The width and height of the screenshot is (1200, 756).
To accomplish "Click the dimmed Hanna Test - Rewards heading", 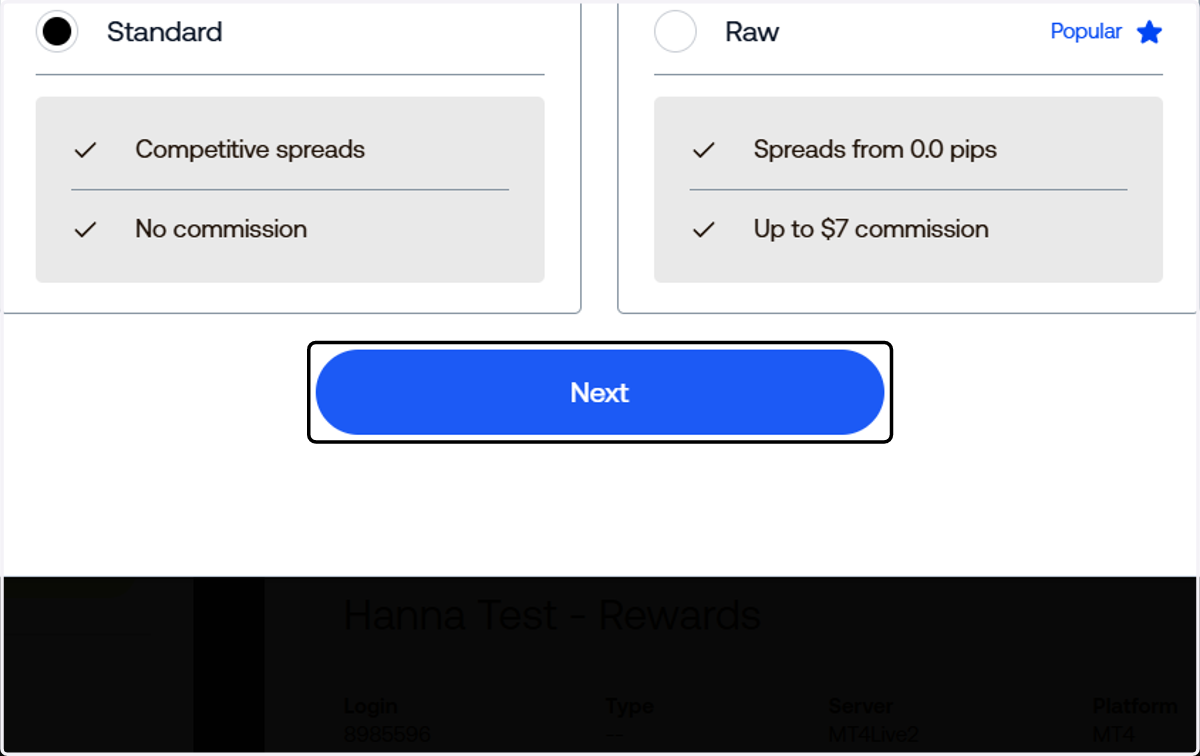I will coord(552,616).
